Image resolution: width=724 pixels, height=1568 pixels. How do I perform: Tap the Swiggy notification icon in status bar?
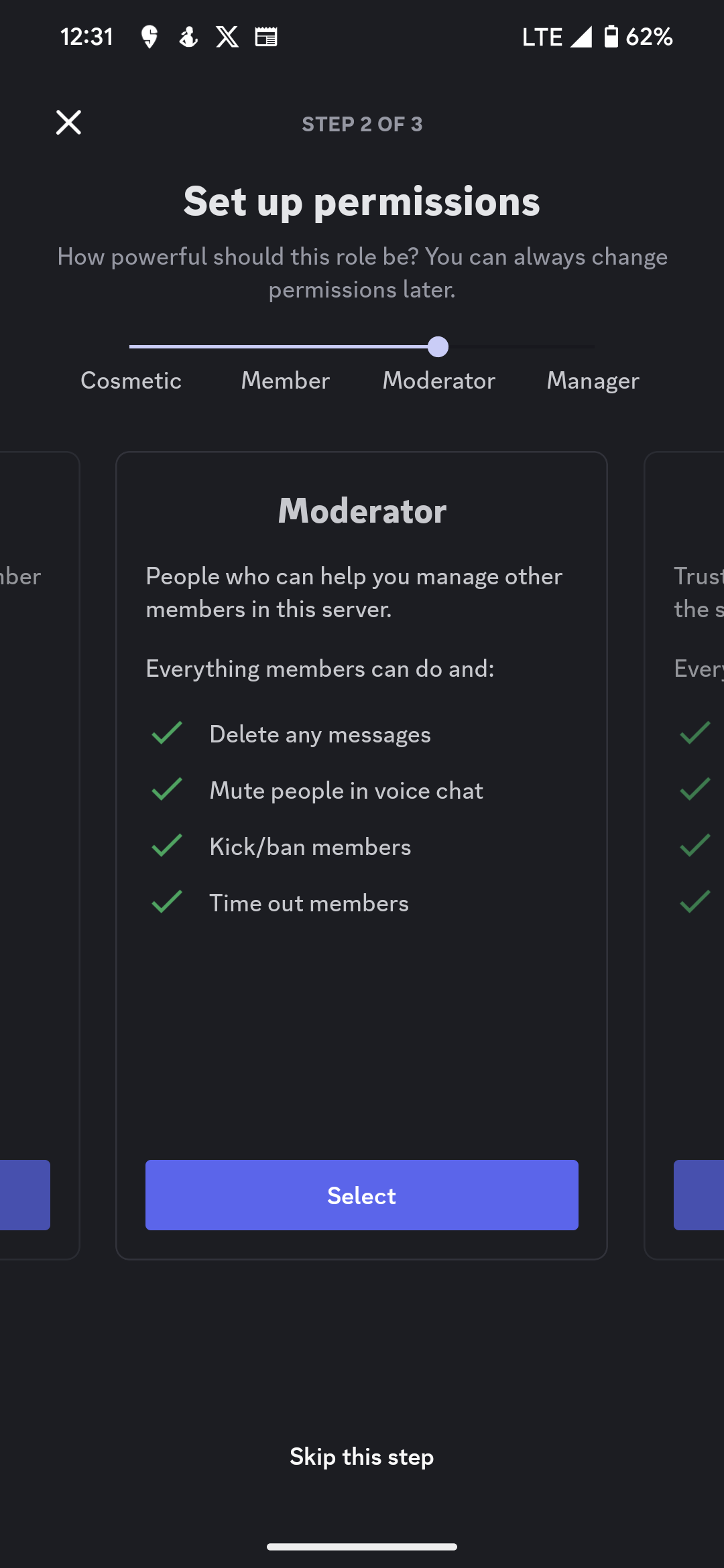tap(149, 37)
